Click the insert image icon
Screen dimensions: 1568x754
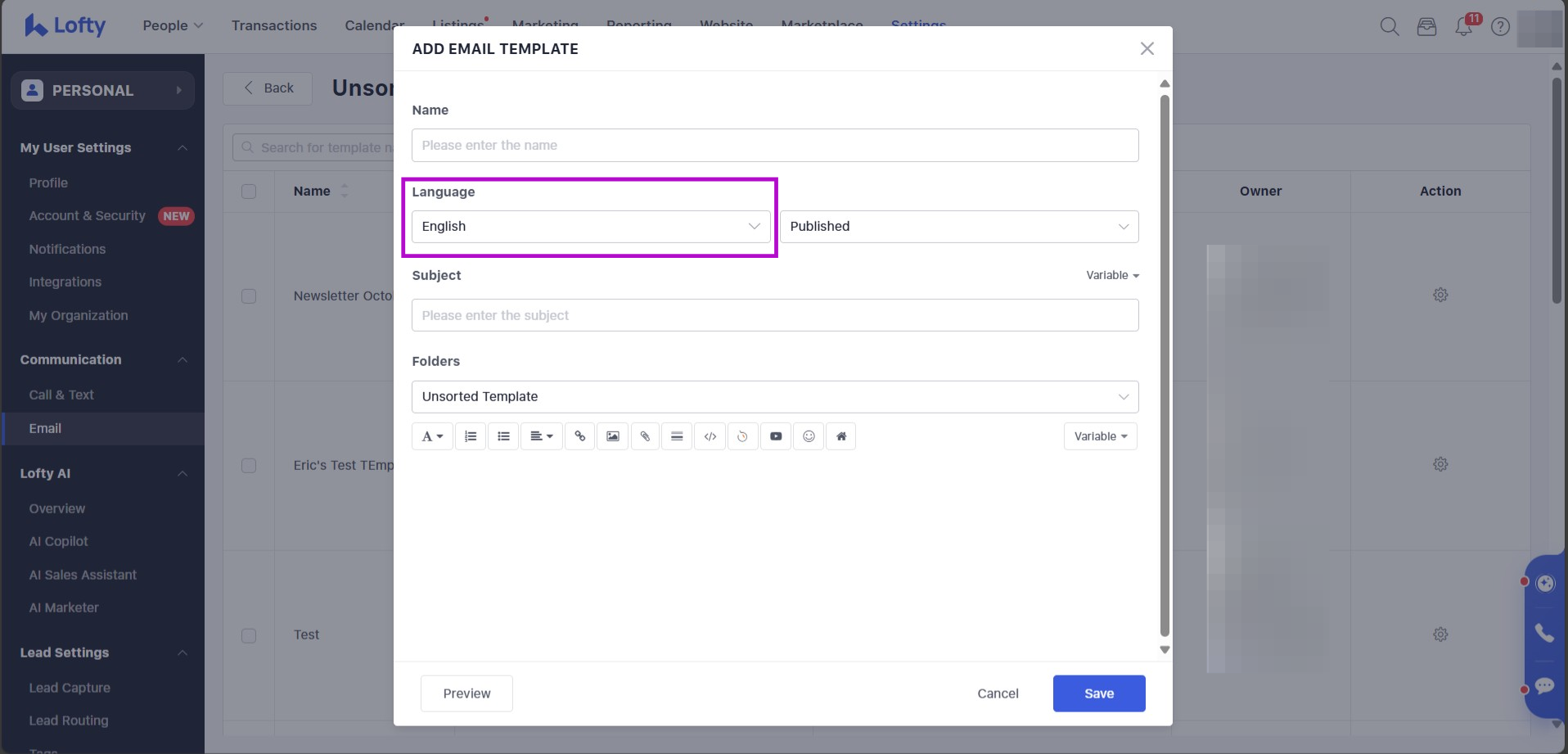point(612,436)
